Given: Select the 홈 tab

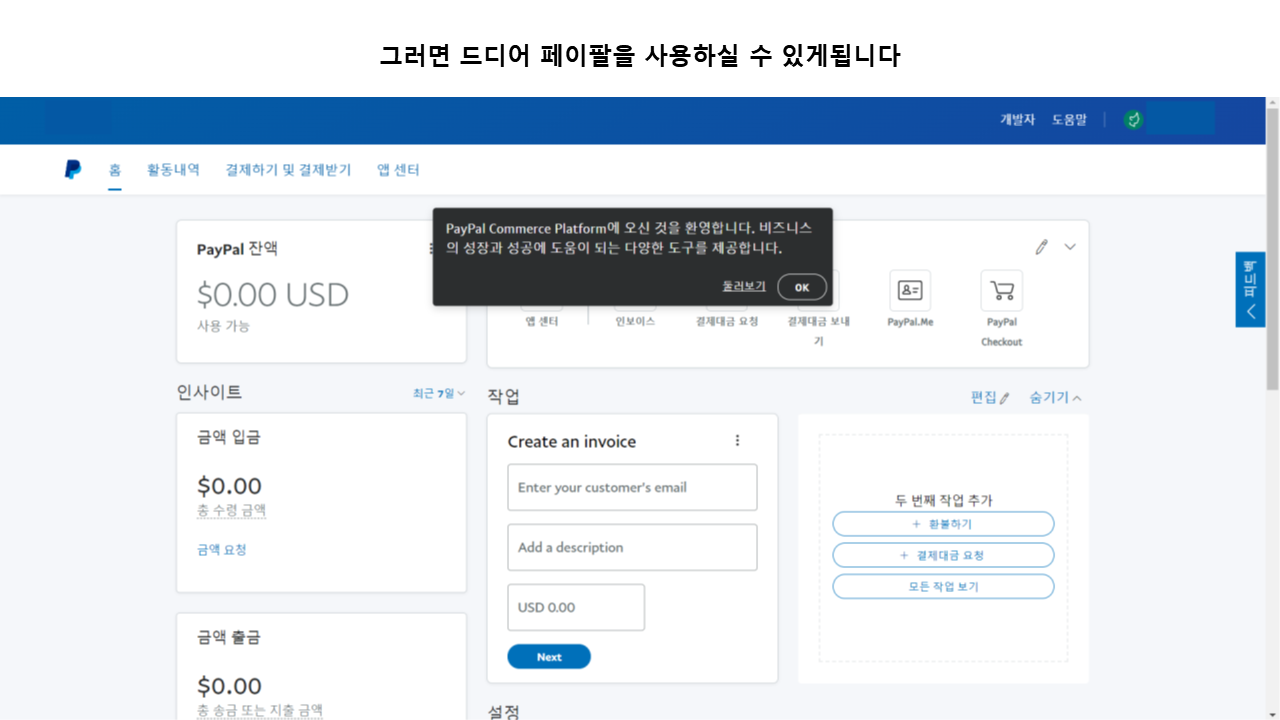Looking at the screenshot, I should click(115, 170).
